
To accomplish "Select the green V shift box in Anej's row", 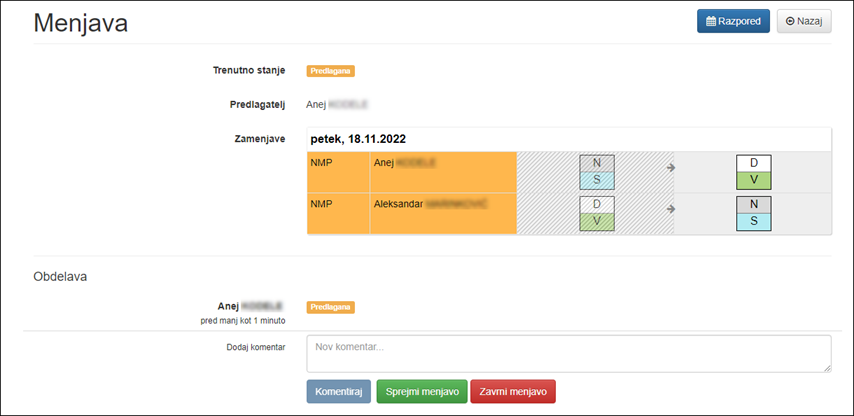I will point(753,180).
